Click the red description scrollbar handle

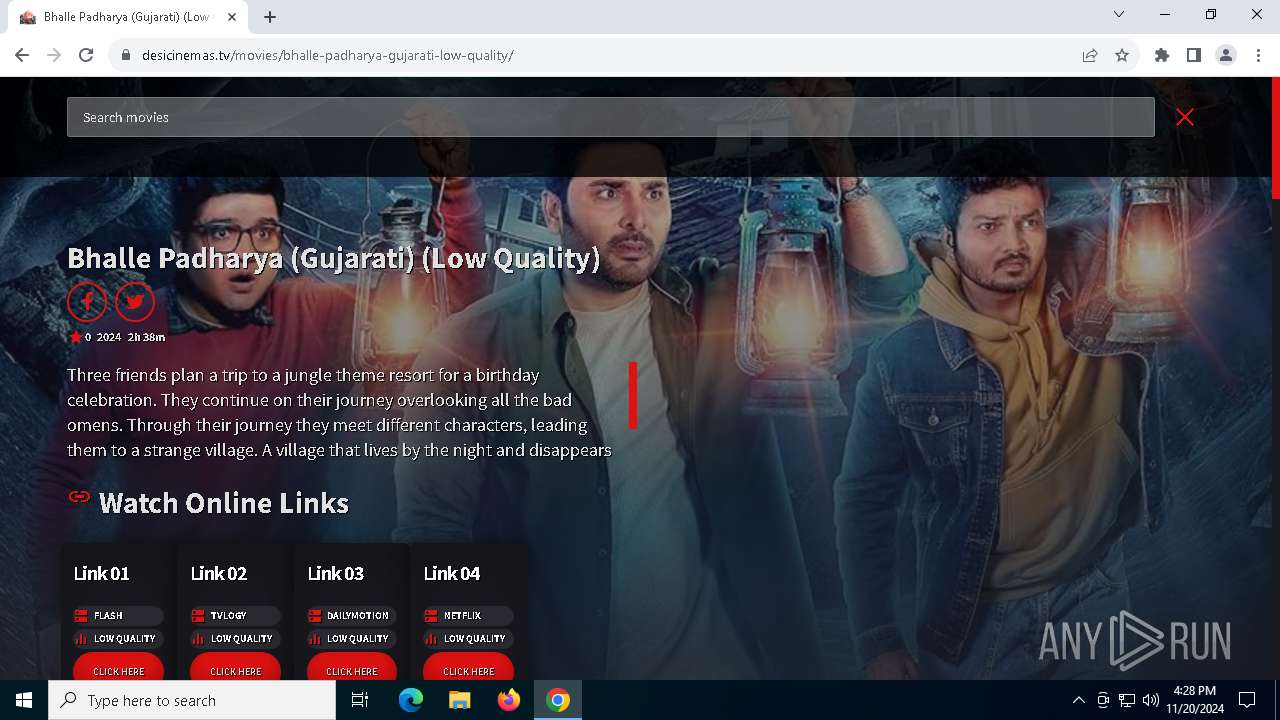coord(633,395)
